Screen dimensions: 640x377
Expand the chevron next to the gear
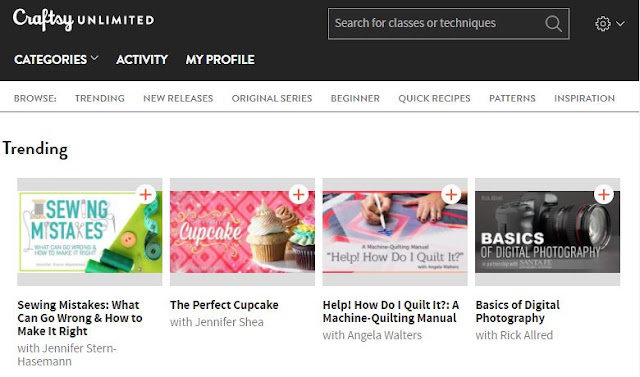[x=620, y=24]
